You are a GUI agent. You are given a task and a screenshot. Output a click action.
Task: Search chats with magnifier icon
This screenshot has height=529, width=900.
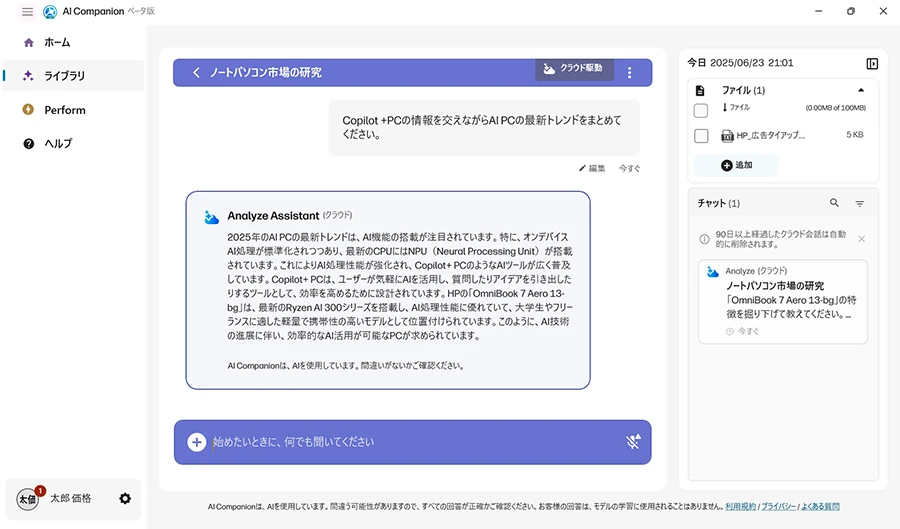834,203
